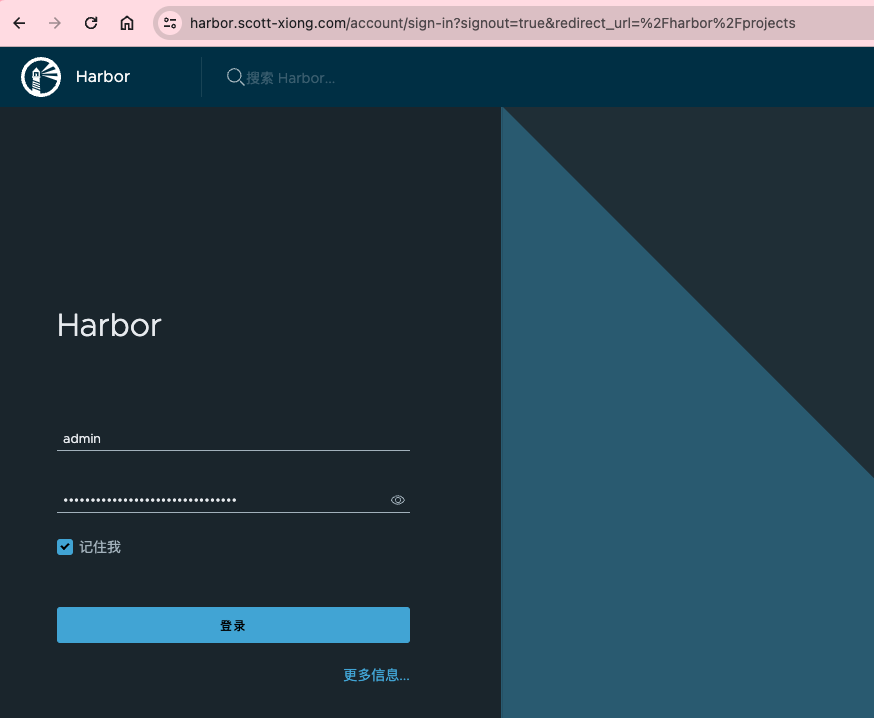
Task: Click the browser forward arrow
Action: [x=55, y=23]
